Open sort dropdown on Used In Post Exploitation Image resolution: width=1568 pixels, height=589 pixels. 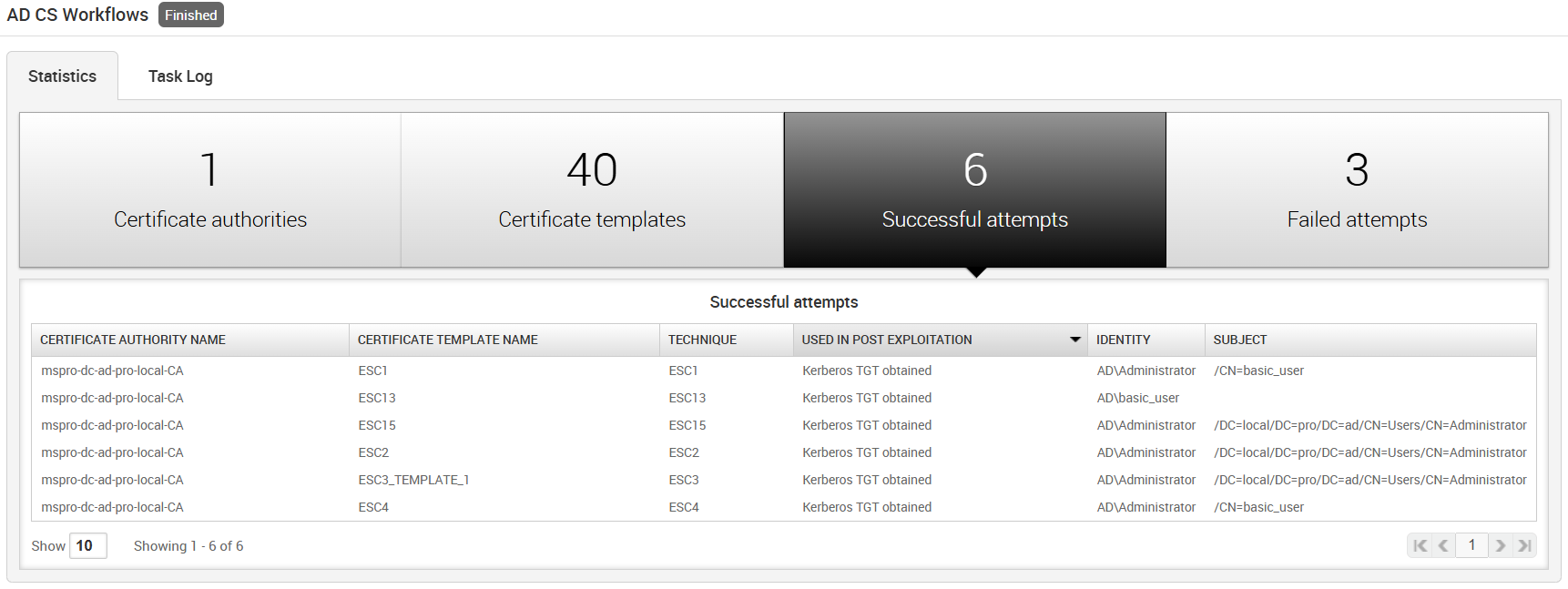(x=1074, y=340)
